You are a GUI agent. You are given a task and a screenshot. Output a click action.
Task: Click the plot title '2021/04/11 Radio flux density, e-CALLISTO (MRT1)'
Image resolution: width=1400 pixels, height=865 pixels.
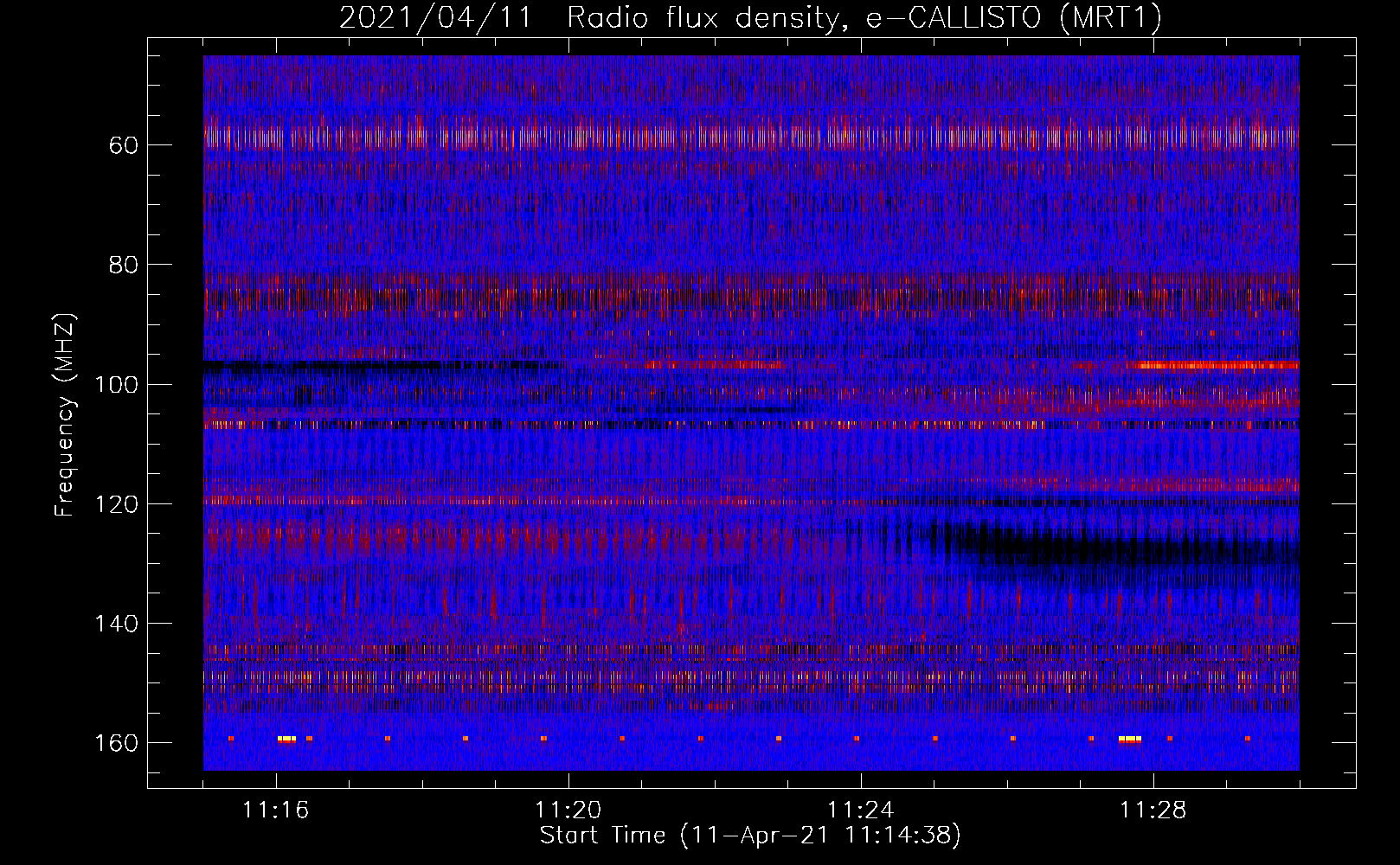click(x=750, y=17)
